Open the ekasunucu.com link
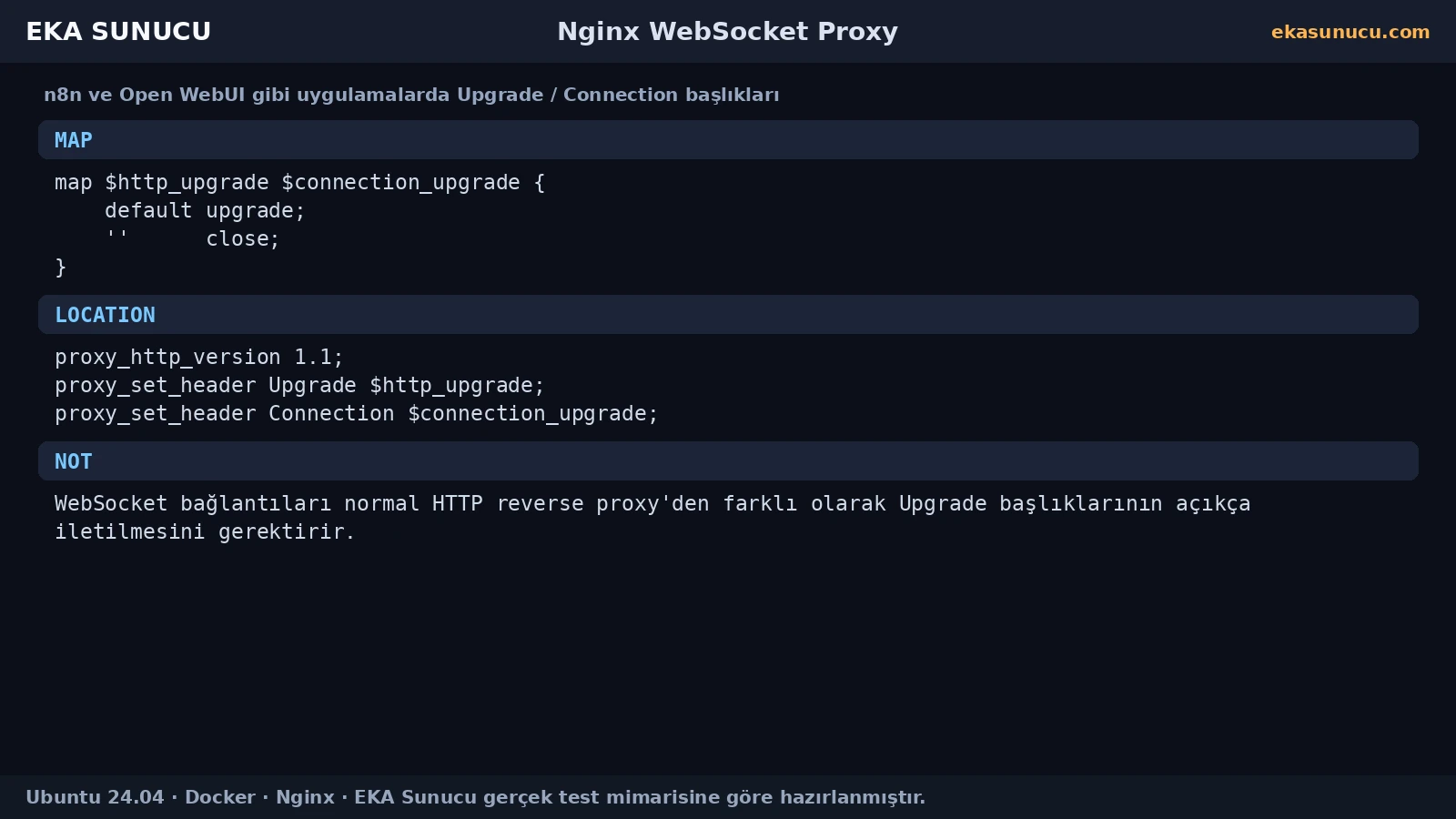The image size is (1456, 819). coord(1350,32)
